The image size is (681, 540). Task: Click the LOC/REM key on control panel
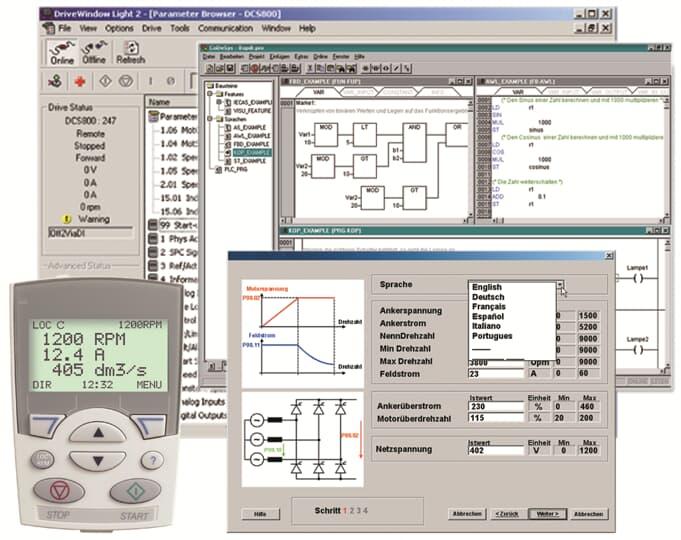43,460
